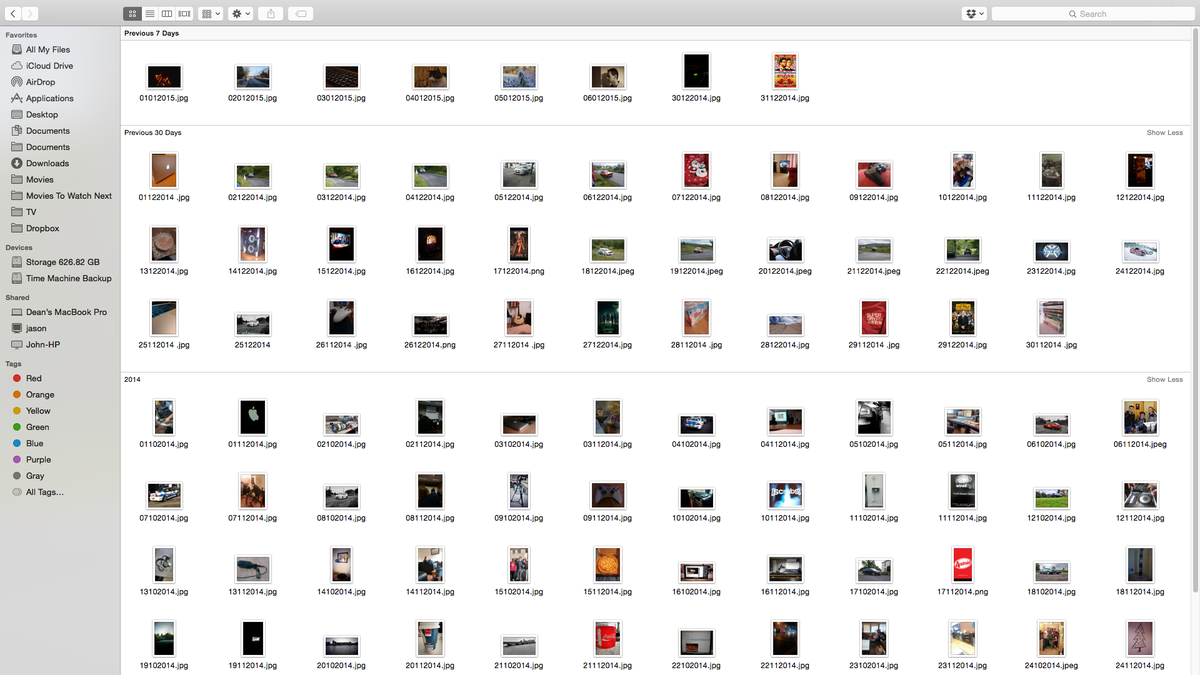1200x675 pixels.
Task: Click the Edit Tags toolbar button
Action: (x=300, y=14)
